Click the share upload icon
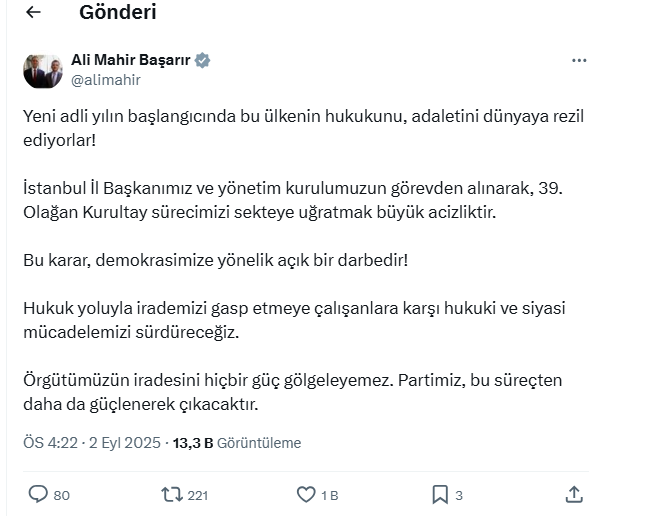This screenshot has width=650, height=516. 574,494
